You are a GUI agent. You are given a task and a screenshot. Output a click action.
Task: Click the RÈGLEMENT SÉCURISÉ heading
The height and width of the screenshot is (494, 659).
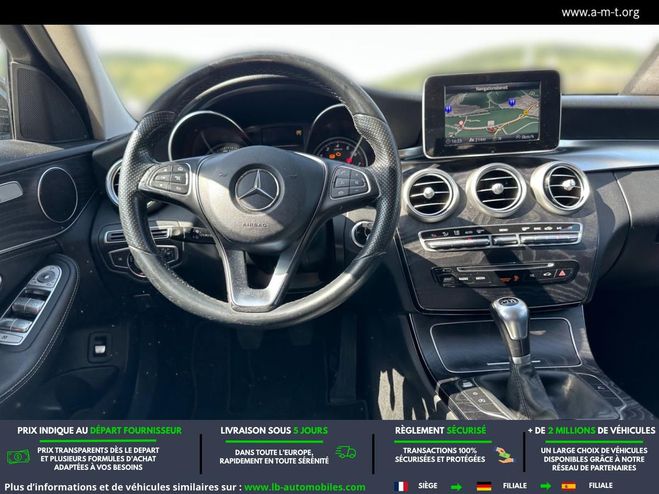point(440,431)
